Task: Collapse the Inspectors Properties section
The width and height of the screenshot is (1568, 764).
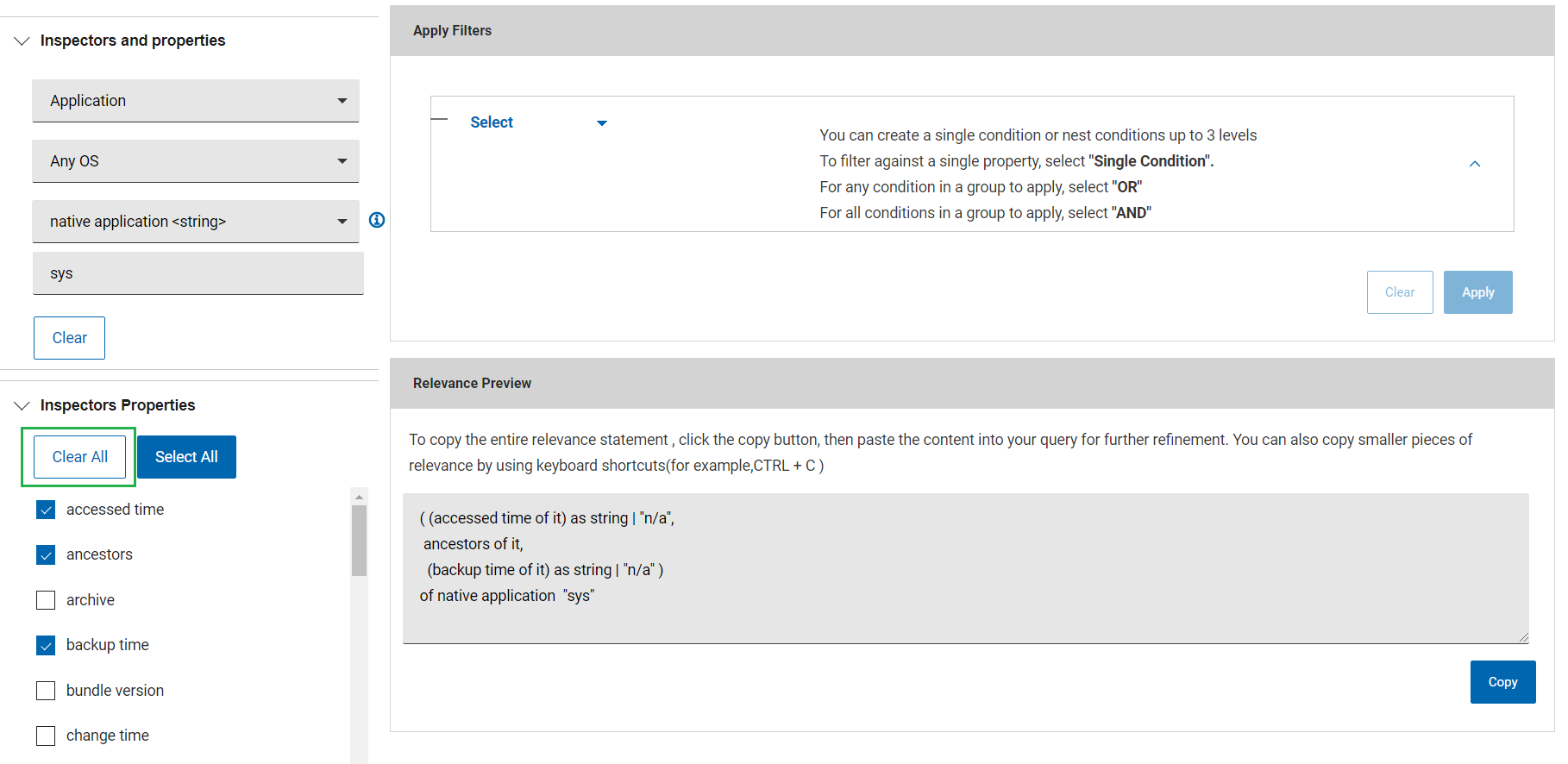Action: [x=22, y=405]
